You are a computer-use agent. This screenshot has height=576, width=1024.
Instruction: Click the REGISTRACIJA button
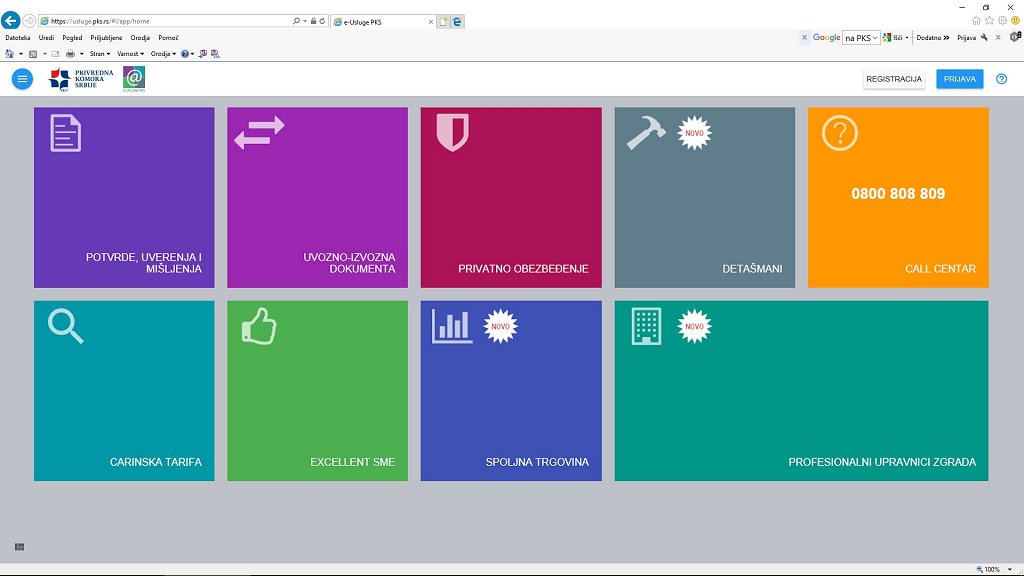(x=894, y=79)
